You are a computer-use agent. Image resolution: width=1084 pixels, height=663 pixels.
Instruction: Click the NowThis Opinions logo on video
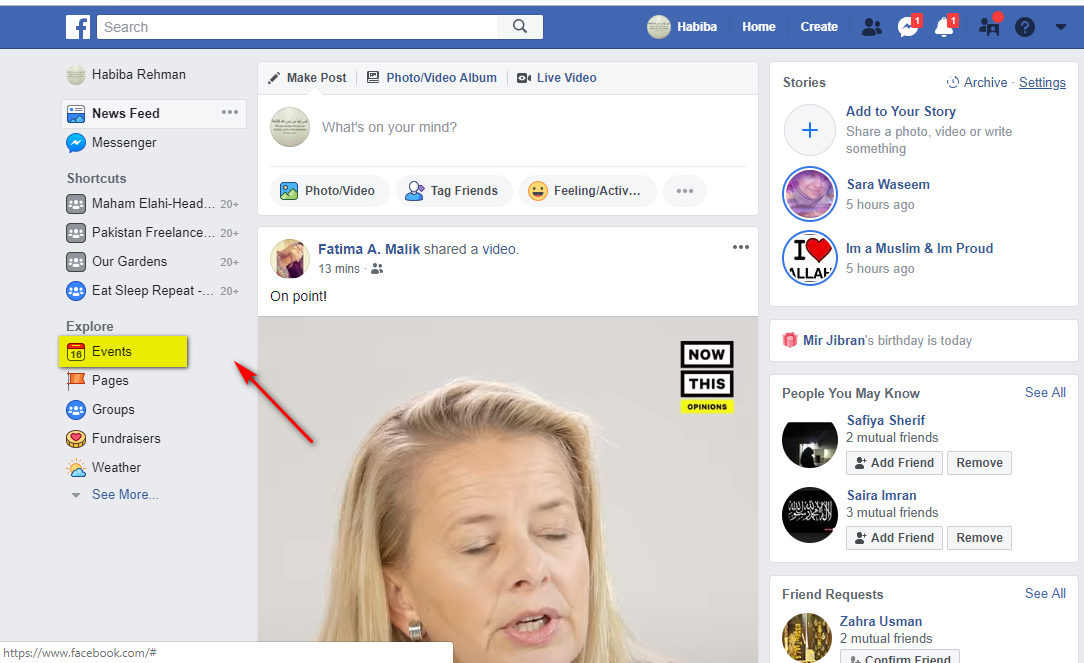707,377
